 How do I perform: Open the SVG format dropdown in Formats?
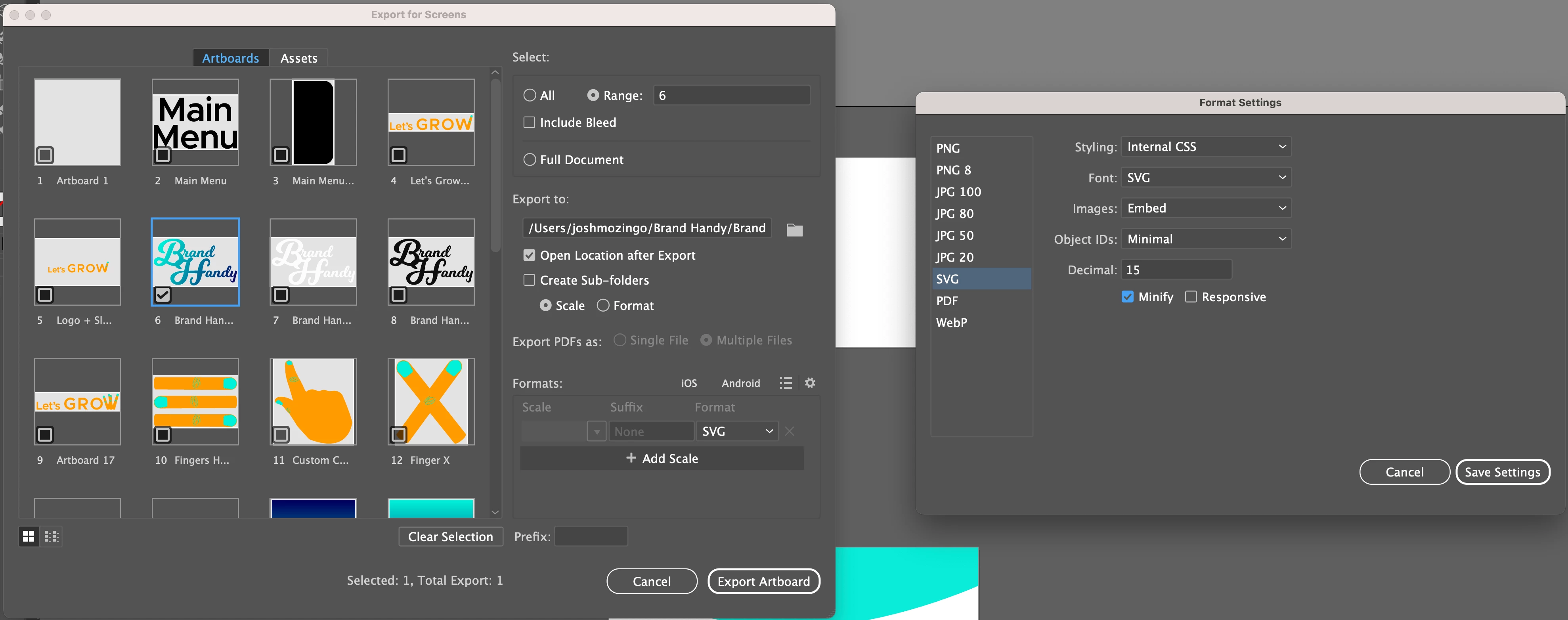[x=736, y=431]
